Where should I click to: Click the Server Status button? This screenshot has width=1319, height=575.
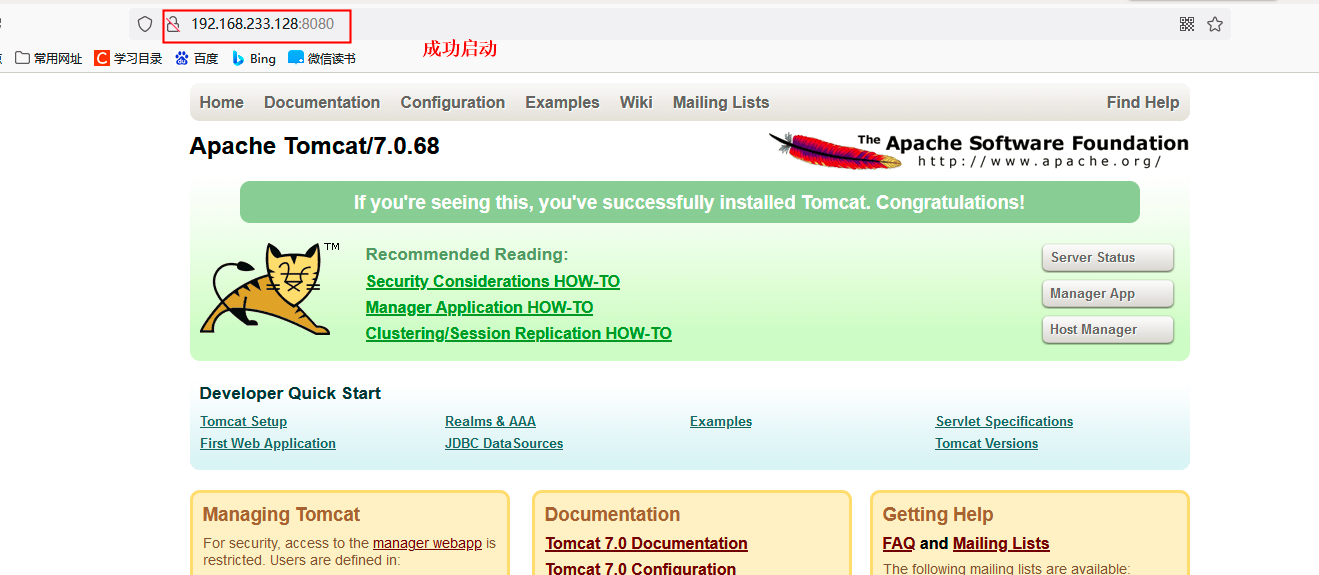point(1107,258)
